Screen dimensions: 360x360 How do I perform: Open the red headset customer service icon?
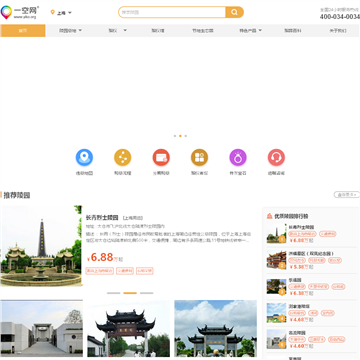pyautogui.click(x=276, y=157)
